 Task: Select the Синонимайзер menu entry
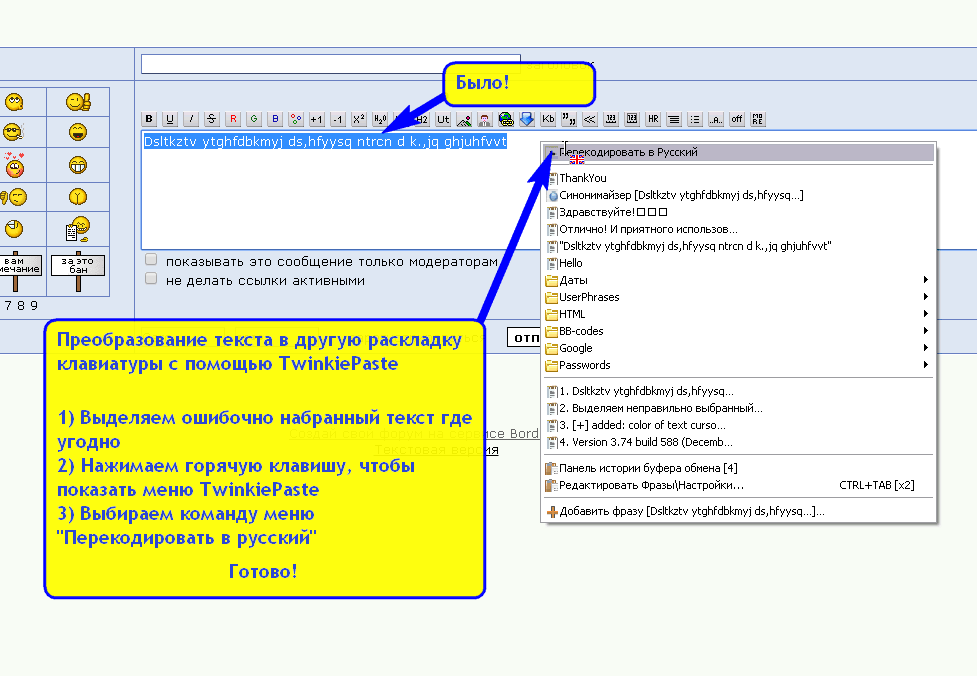(738, 195)
